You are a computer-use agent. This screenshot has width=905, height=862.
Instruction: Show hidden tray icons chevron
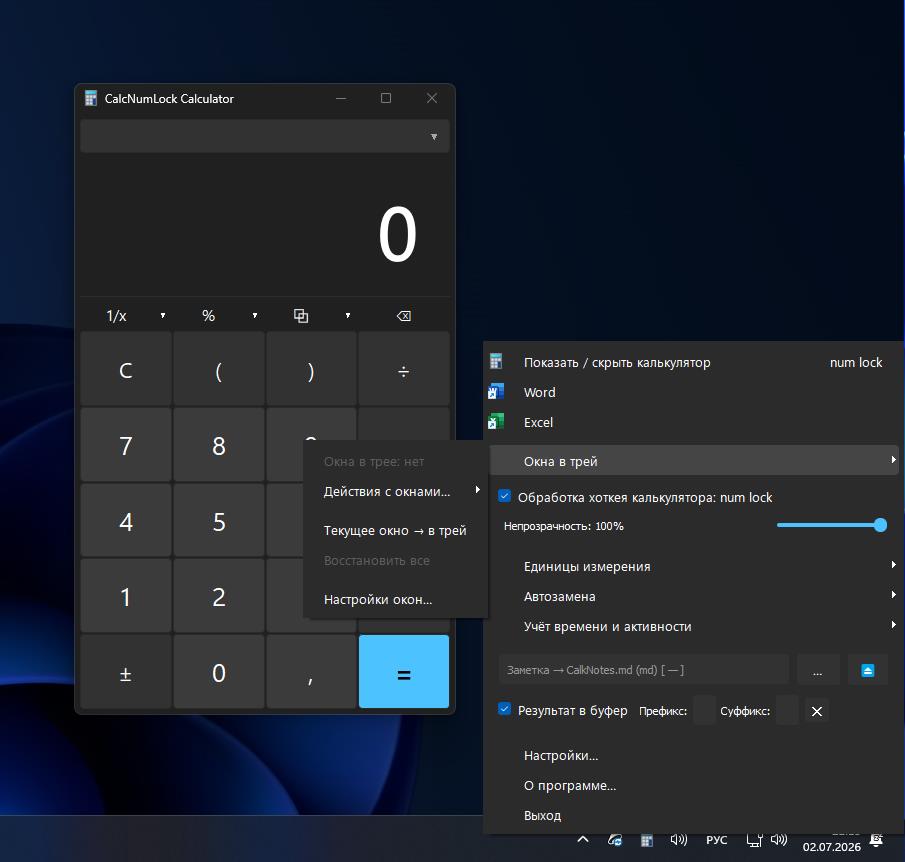(583, 839)
